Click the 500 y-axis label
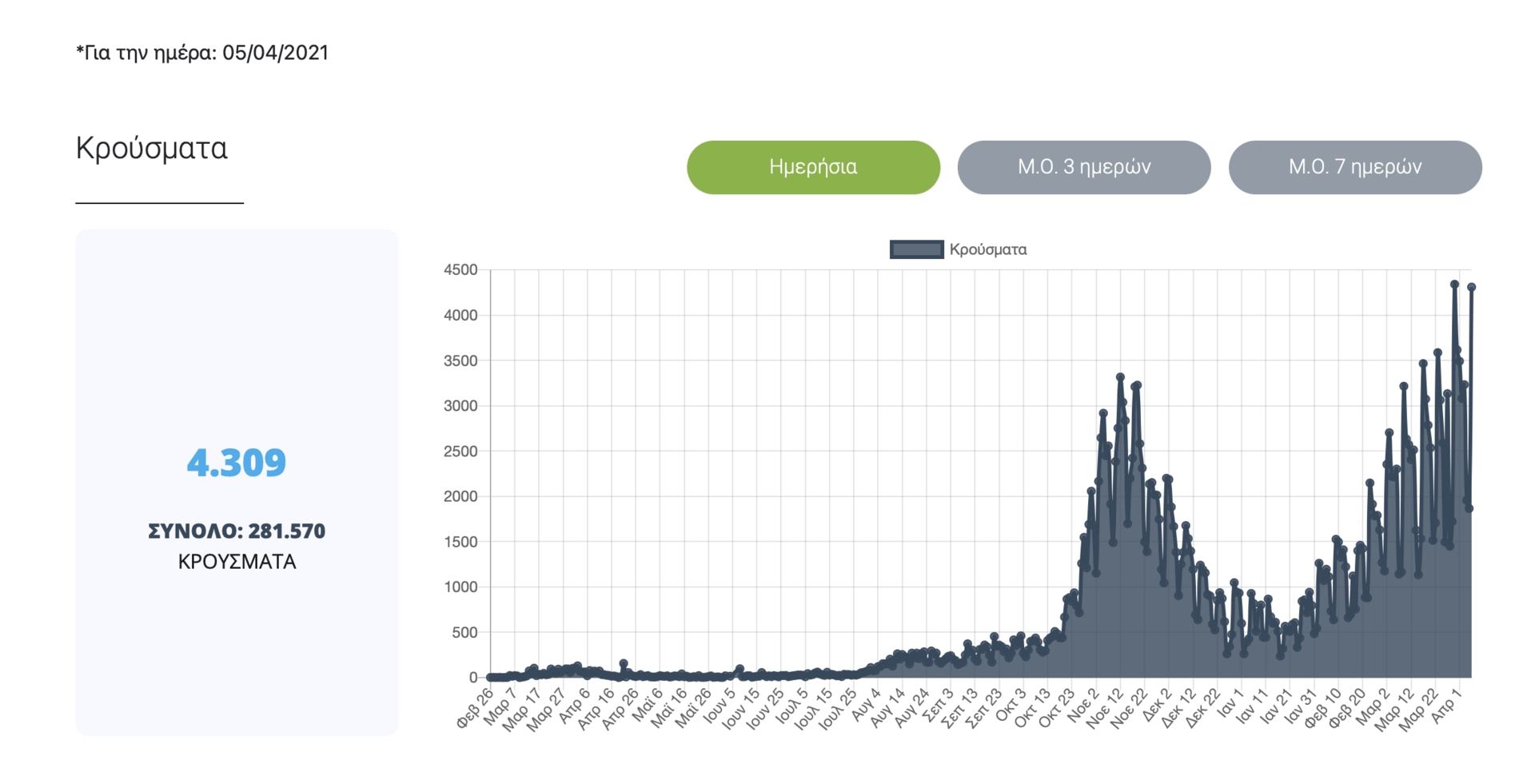The height and width of the screenshot is (784, 1535). tap(464, 632)
